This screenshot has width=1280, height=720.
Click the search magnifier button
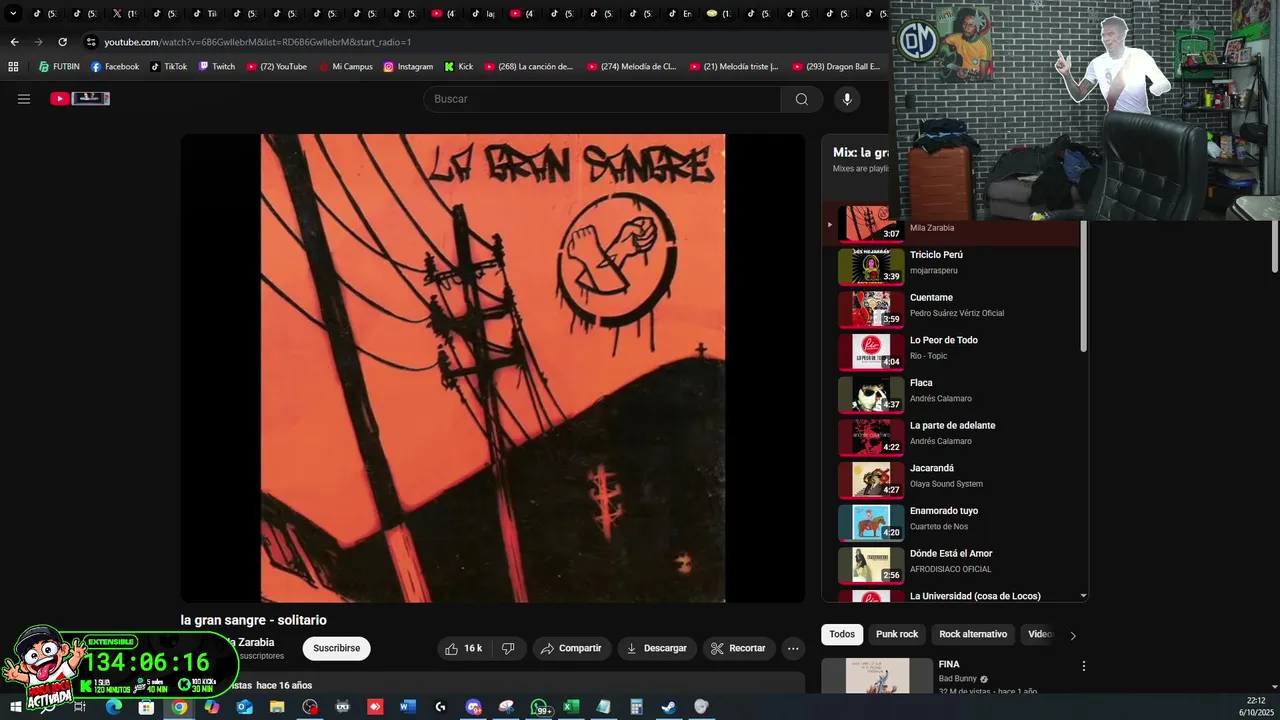(802, 99)
